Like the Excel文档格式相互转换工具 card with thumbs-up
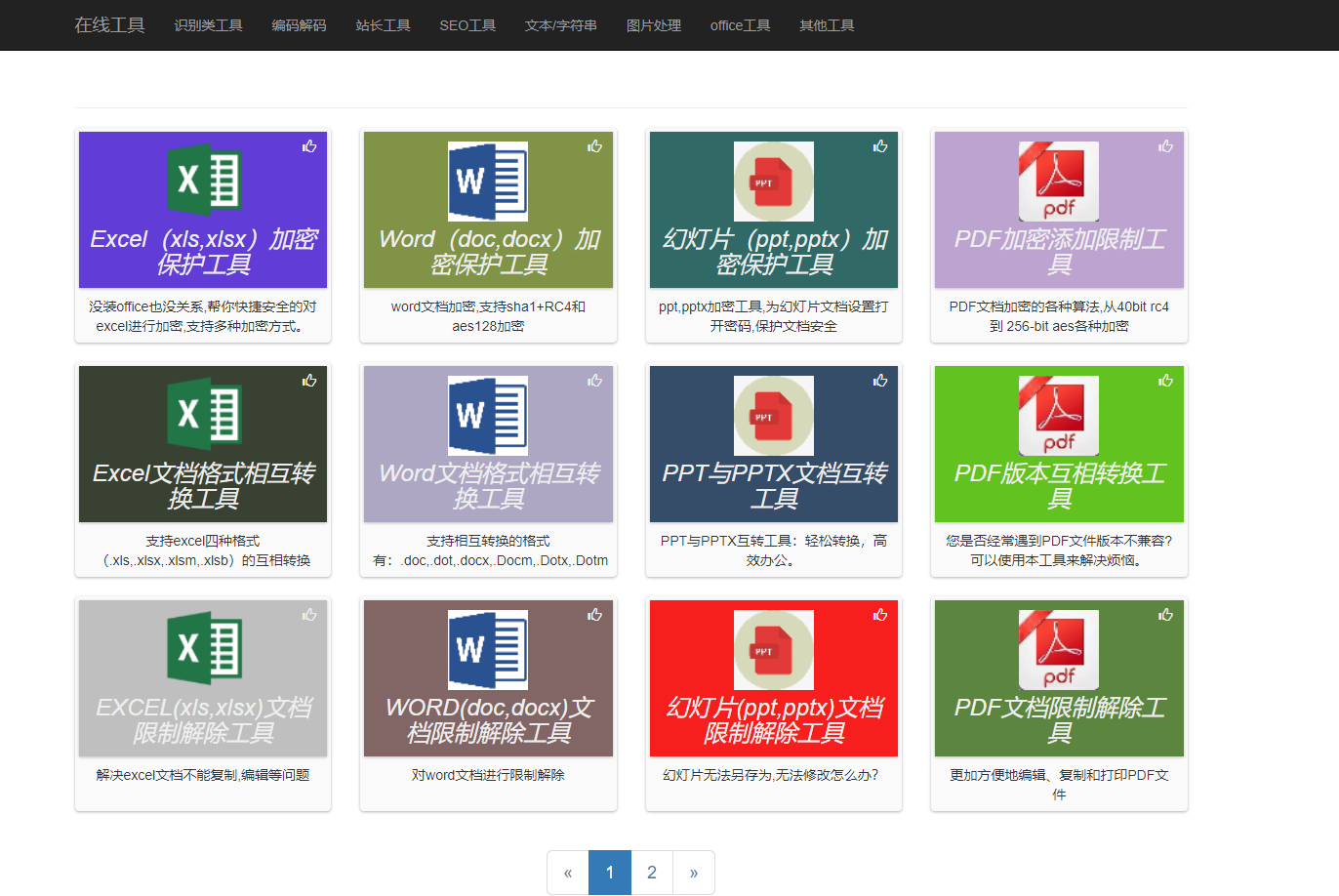Viewport: 1339px width, 896px height. 309,381
